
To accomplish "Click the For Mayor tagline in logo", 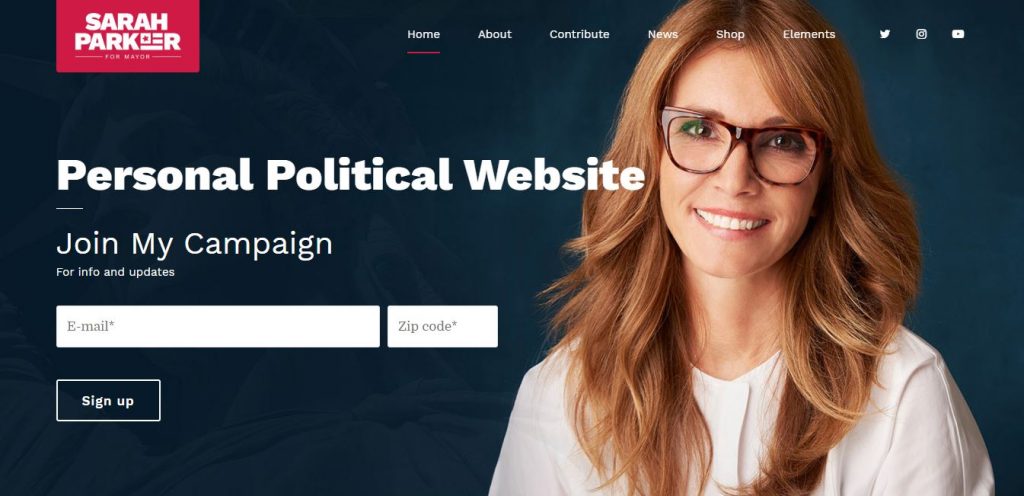I will 128,57.
